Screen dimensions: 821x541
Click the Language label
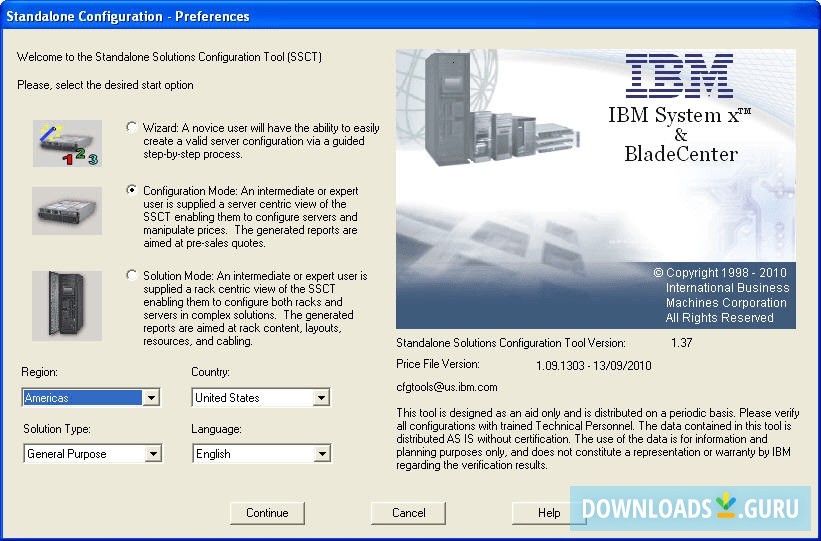pyautogui.click(x=216, y=429)
